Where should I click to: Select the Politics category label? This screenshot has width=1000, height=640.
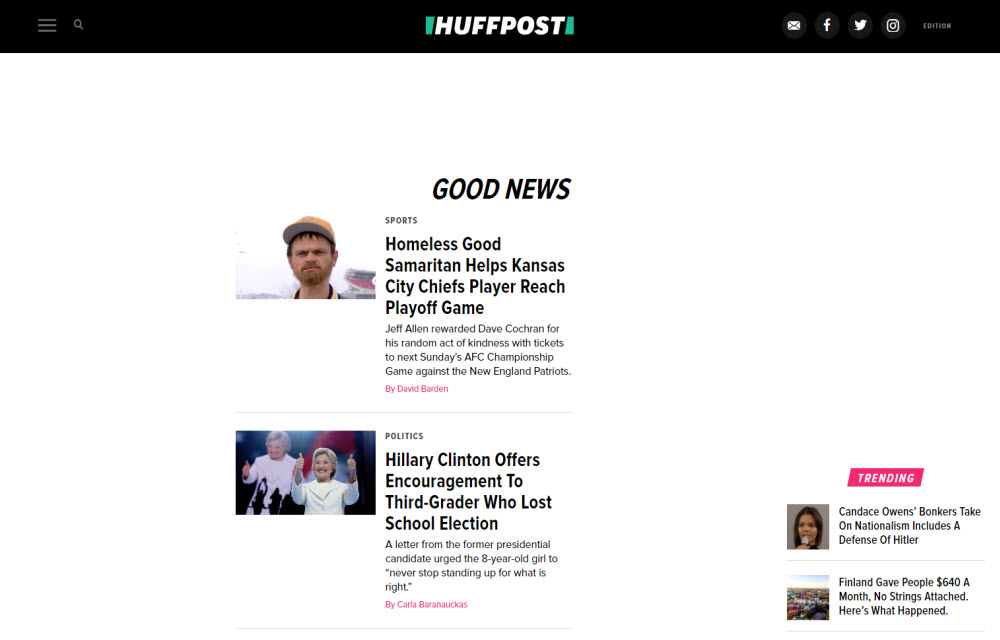pyautogui.click(x=404, y=436)
